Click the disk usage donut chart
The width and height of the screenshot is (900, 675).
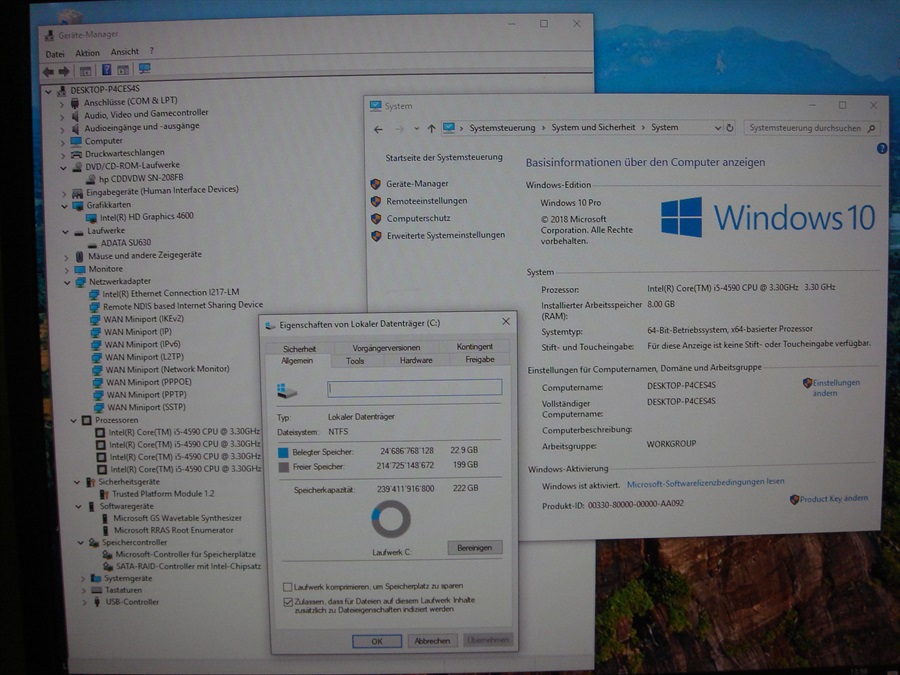coord(391,519)
